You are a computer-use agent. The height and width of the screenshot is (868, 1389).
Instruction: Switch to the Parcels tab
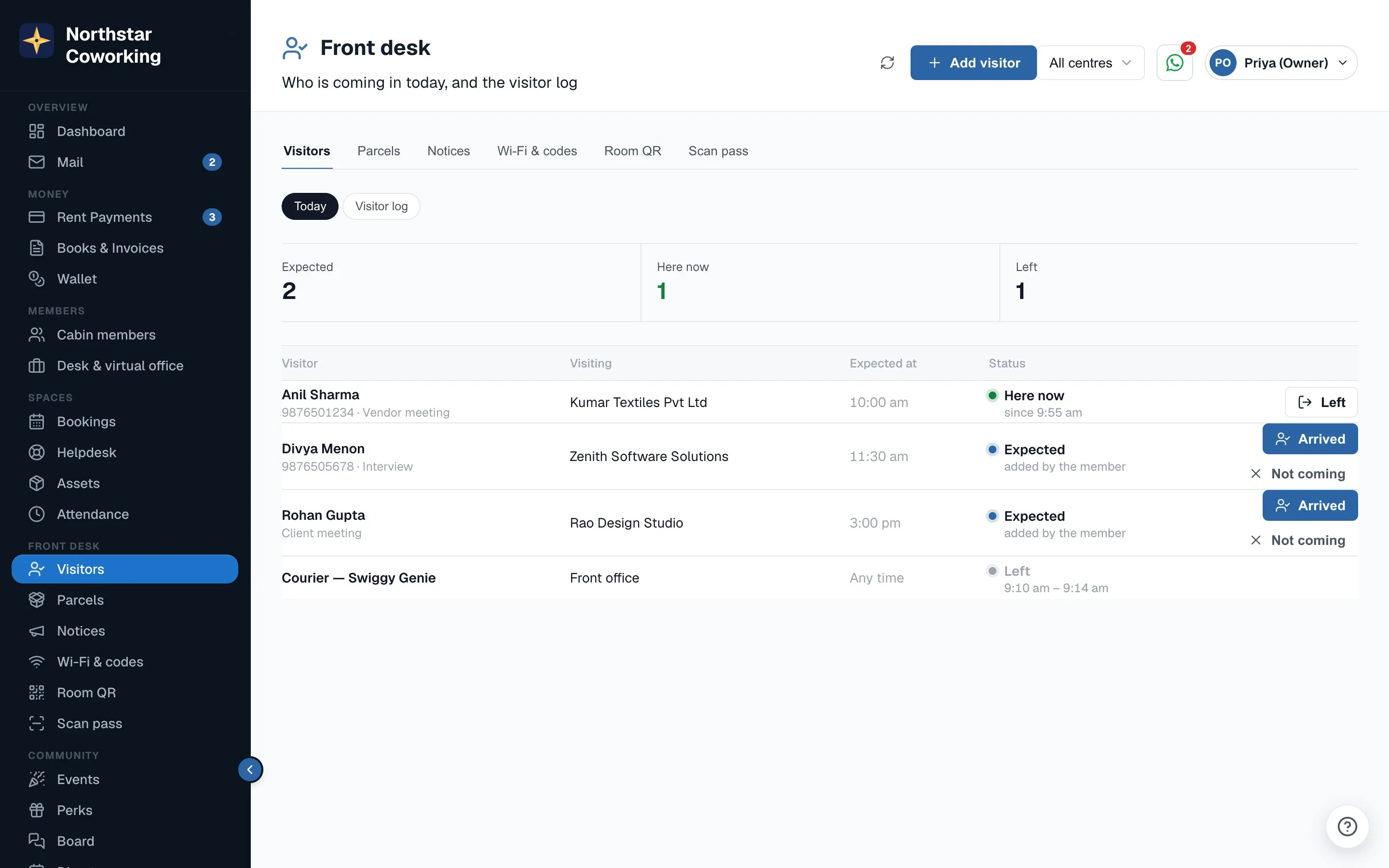tap(379, 151)
